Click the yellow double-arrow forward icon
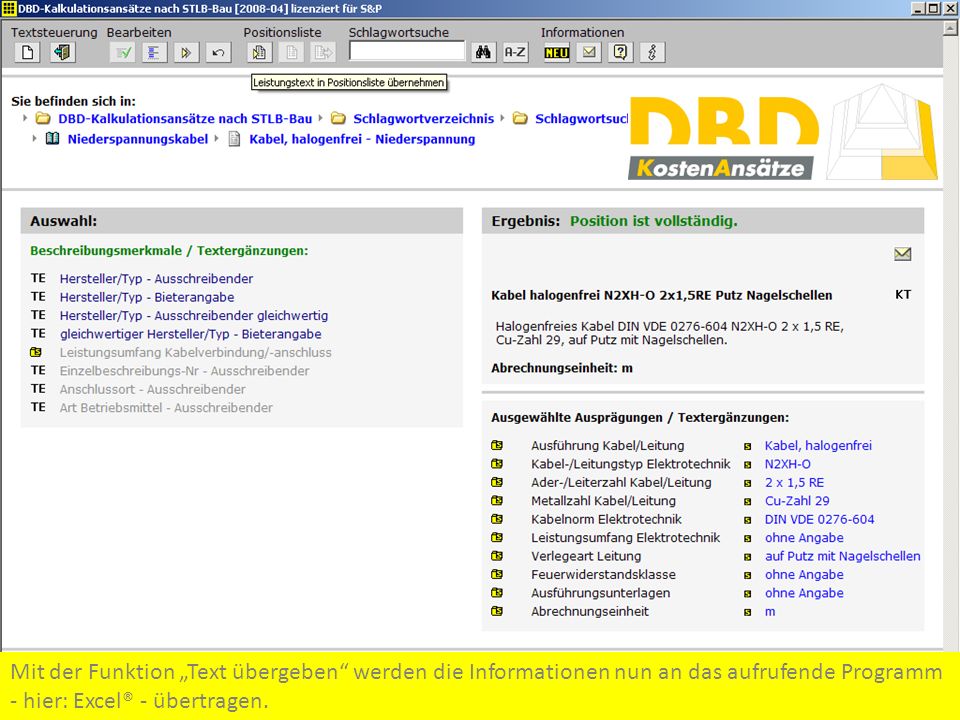Viewport: 960px width, 720px height. [186, 53]
